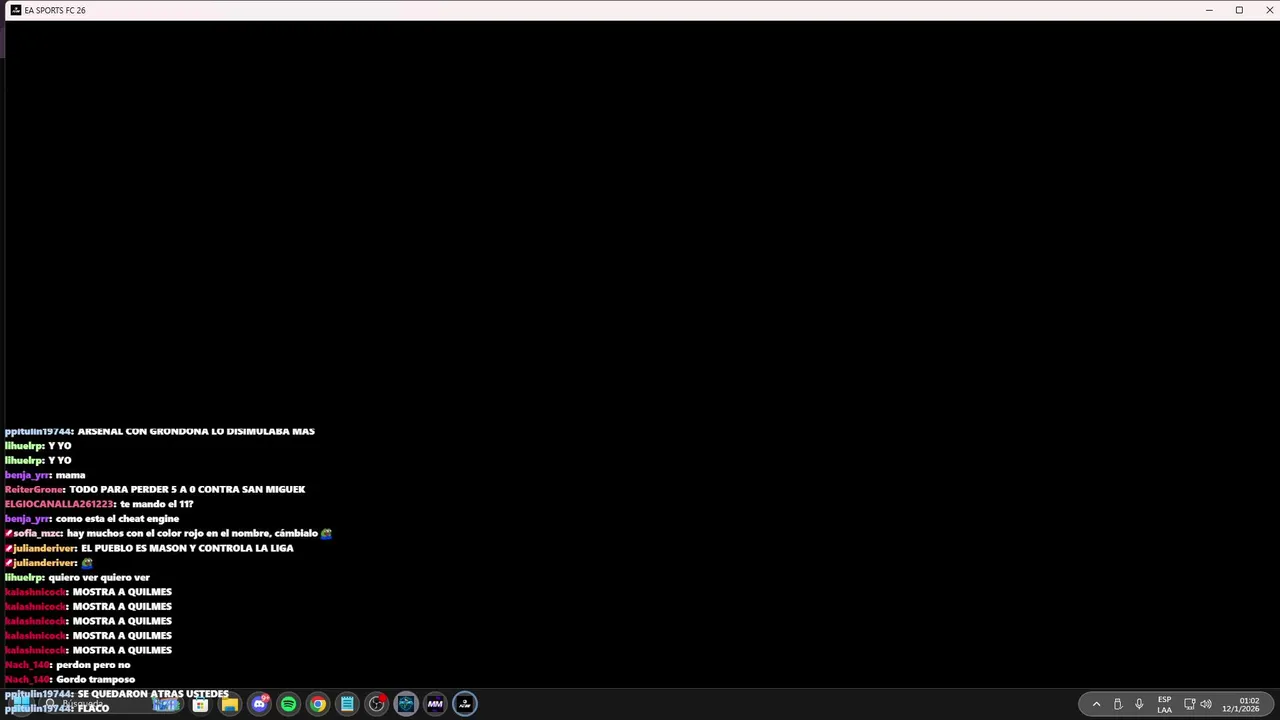The width and height of the screenshot is (1280, 720).
Task: Open network status tray icon
Action: pyautogui.click(x=1189, y=704)
